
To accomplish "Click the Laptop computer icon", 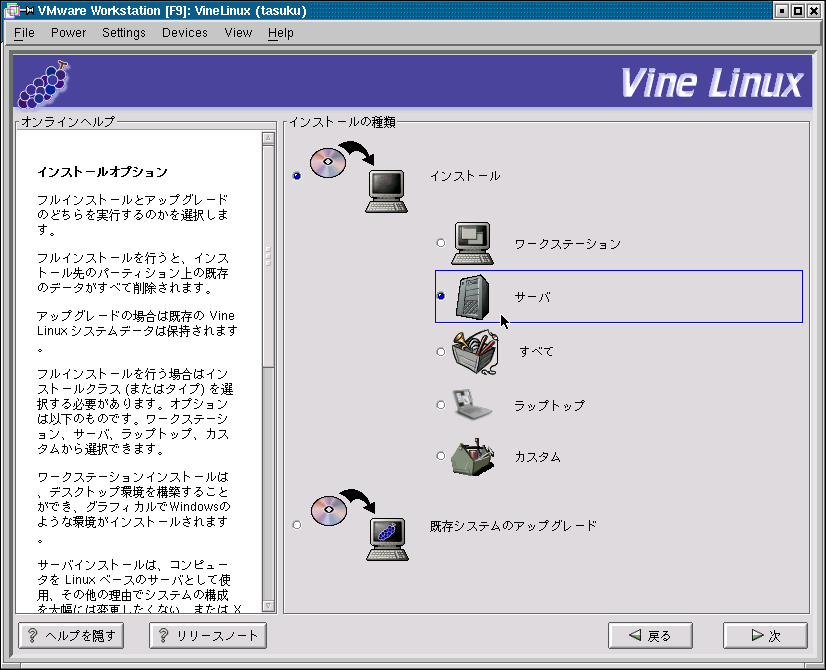I will point(472,405).
